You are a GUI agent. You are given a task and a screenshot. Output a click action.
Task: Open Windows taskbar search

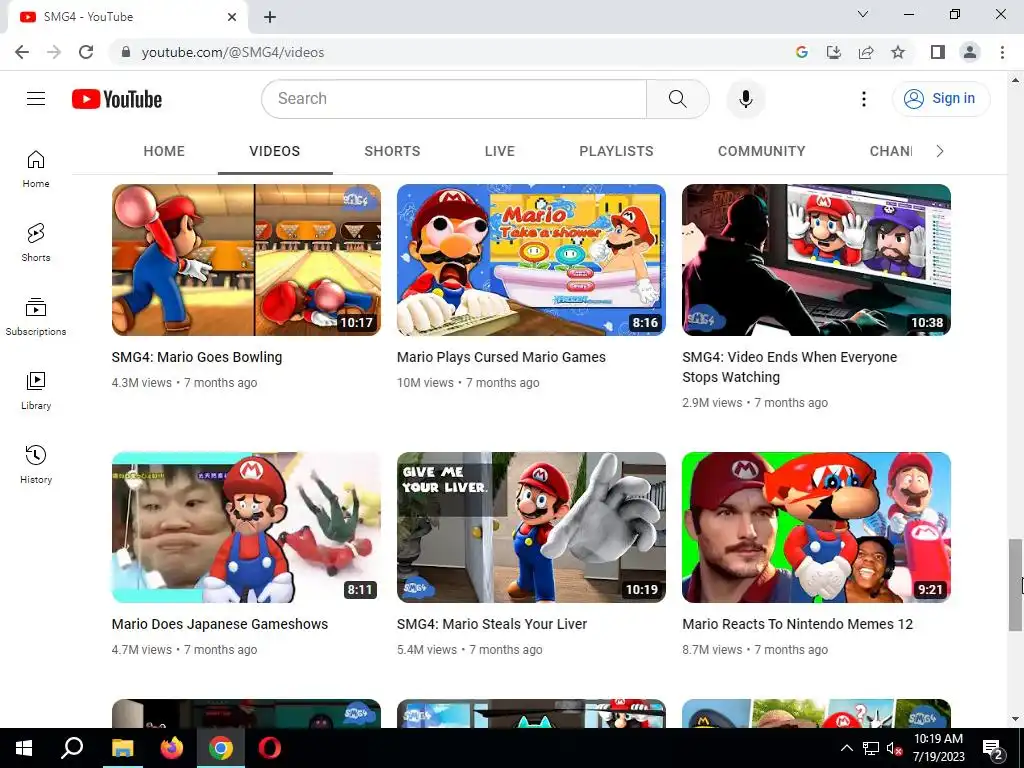click(72, 748)
